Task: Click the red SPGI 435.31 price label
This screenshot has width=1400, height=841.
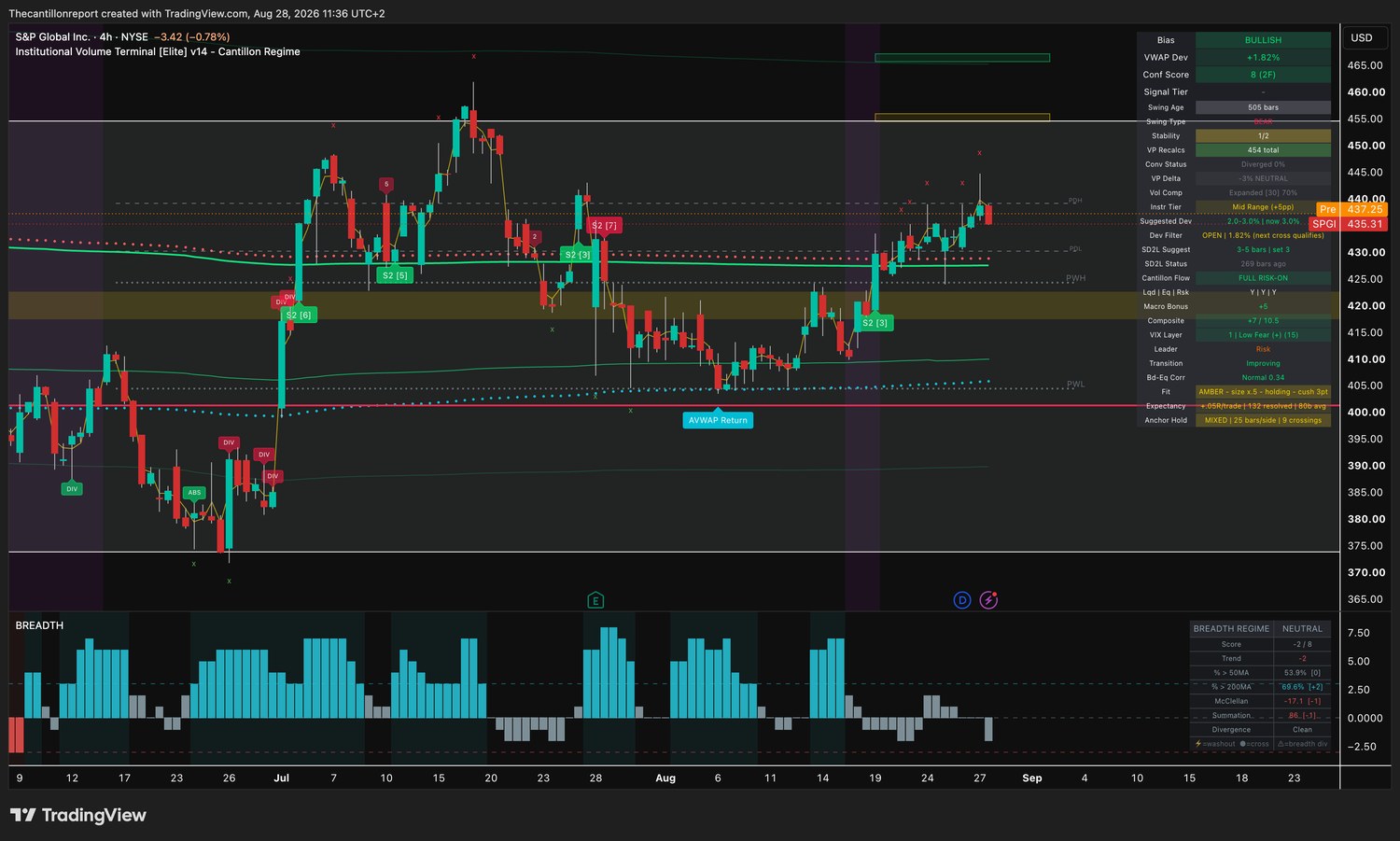Action: (x=1348, y=224)
